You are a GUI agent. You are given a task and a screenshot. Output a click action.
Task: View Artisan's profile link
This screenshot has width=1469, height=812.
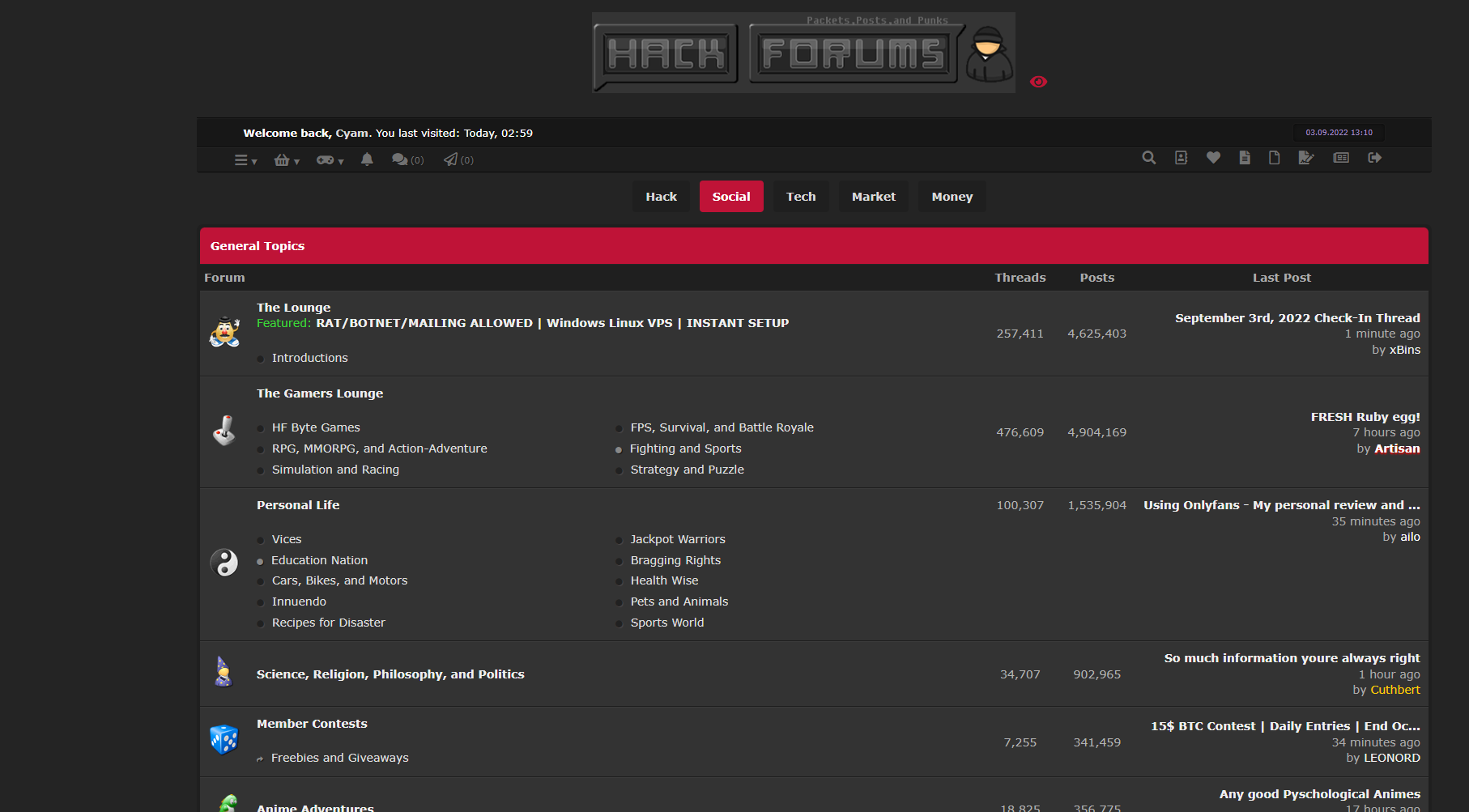[x=1397, y=449]
